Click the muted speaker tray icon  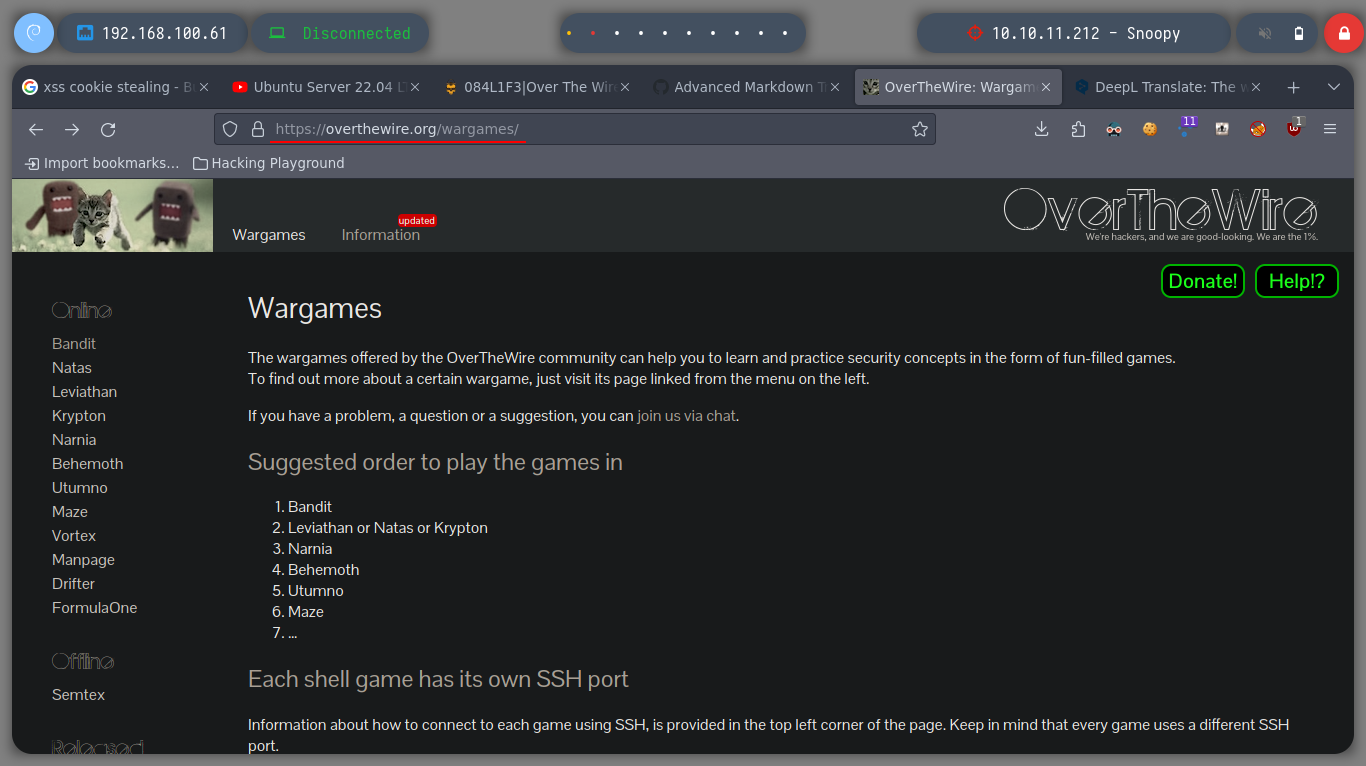pos(1265,33)
